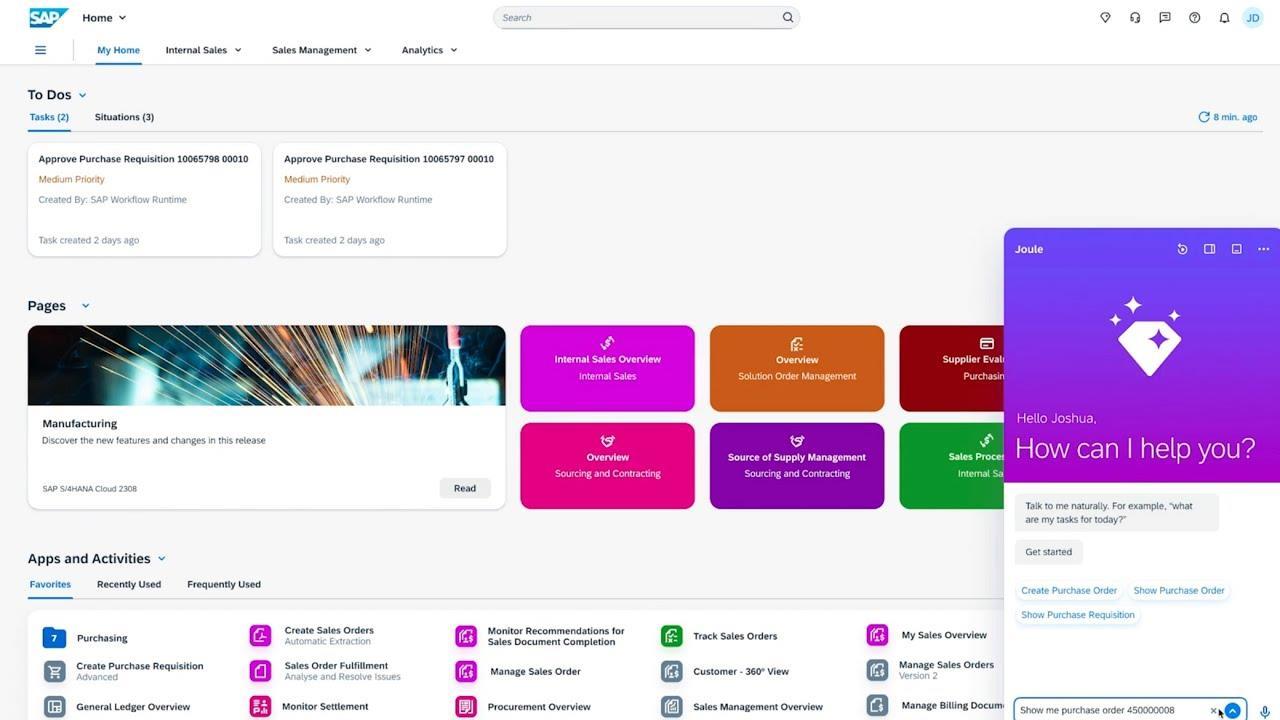Open the notifications bell
This screenshot has height=720, width=1280.
pyautogui.click(x=1224, y=17)
